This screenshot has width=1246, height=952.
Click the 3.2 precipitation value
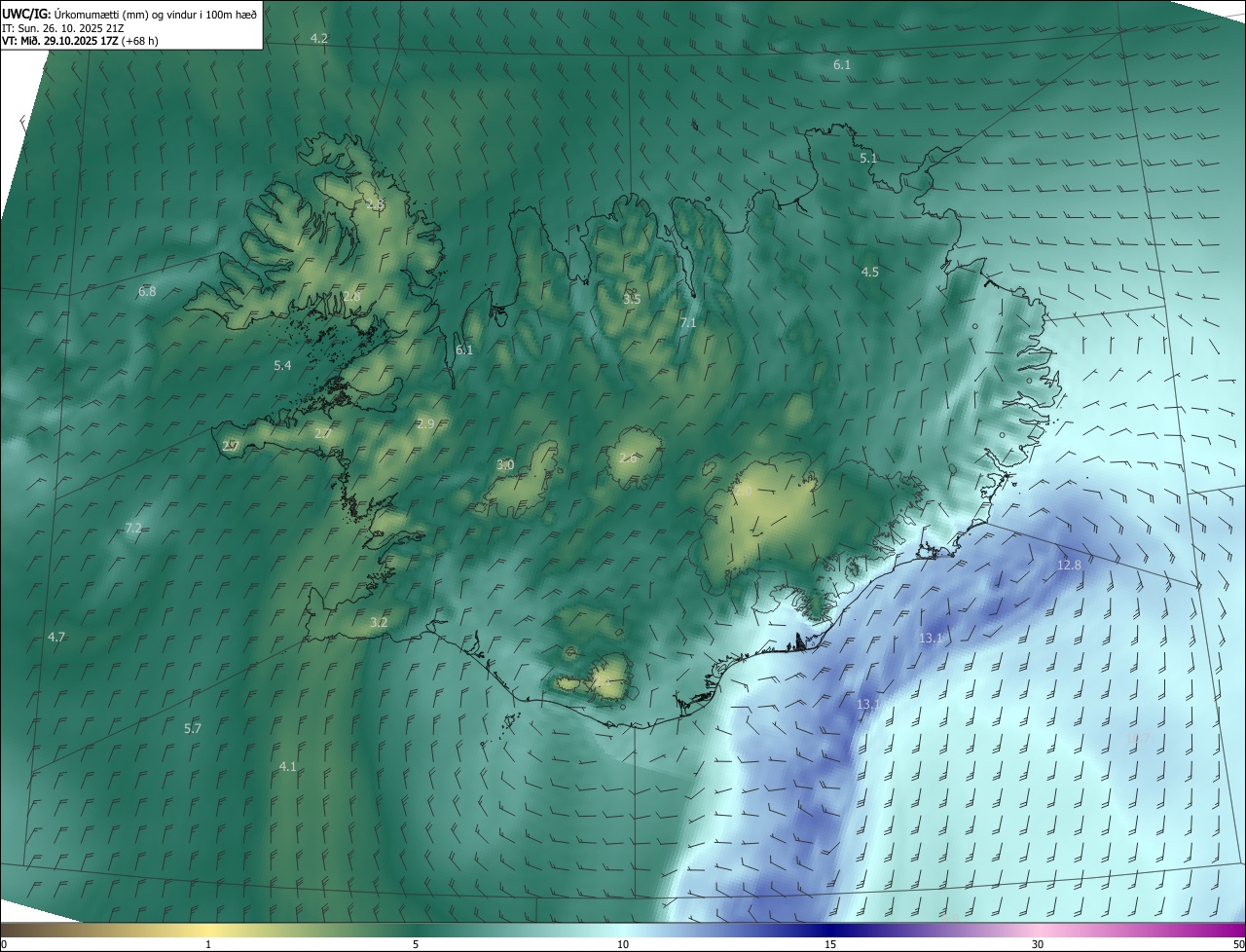(379, 623)
